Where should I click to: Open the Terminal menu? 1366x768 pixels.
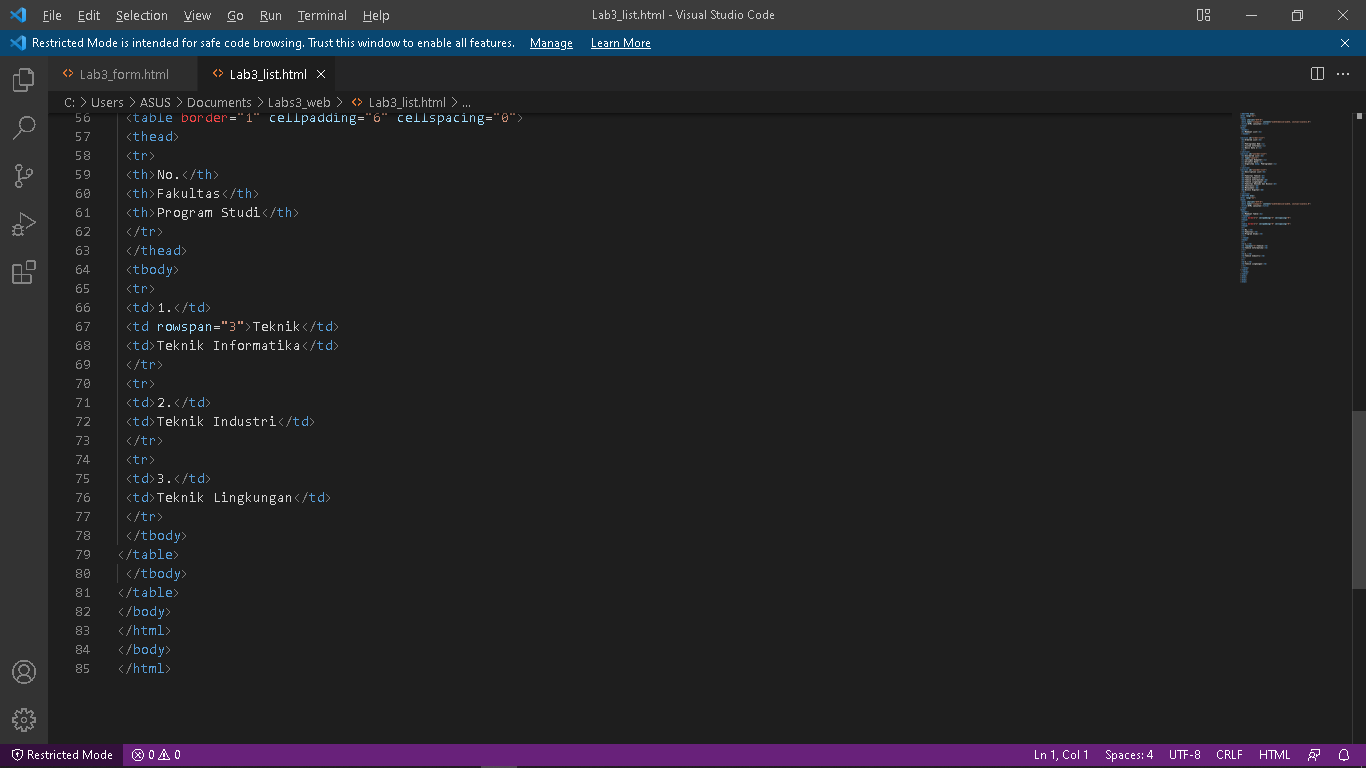(x=321, y=15)
